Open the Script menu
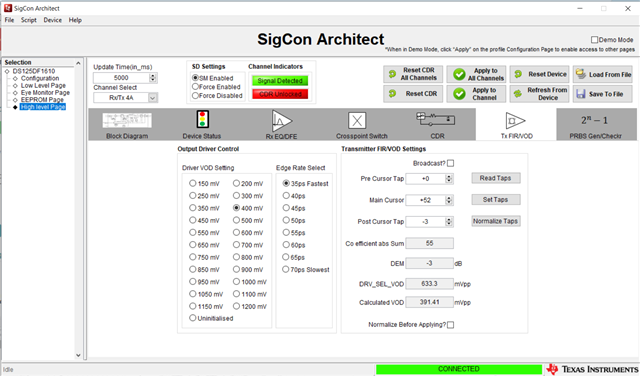This screenshot has height=376, width=640. pyautogui.click(x=29, y=20)
